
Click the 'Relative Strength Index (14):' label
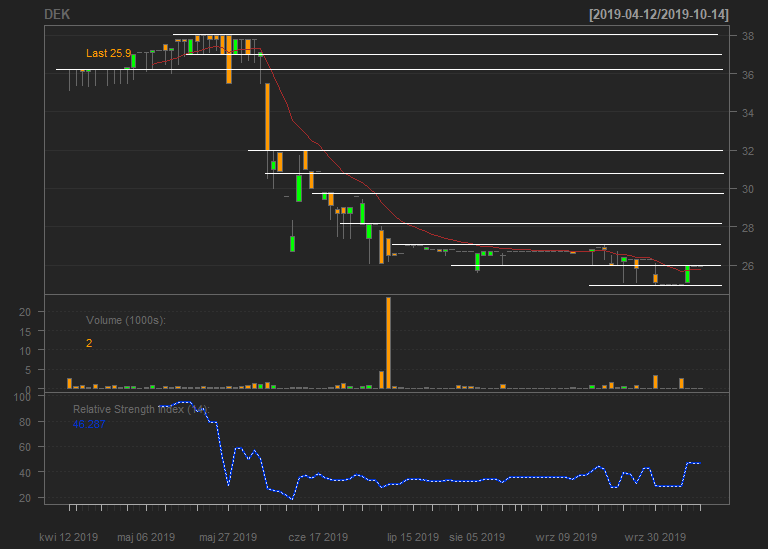point(141,409)
